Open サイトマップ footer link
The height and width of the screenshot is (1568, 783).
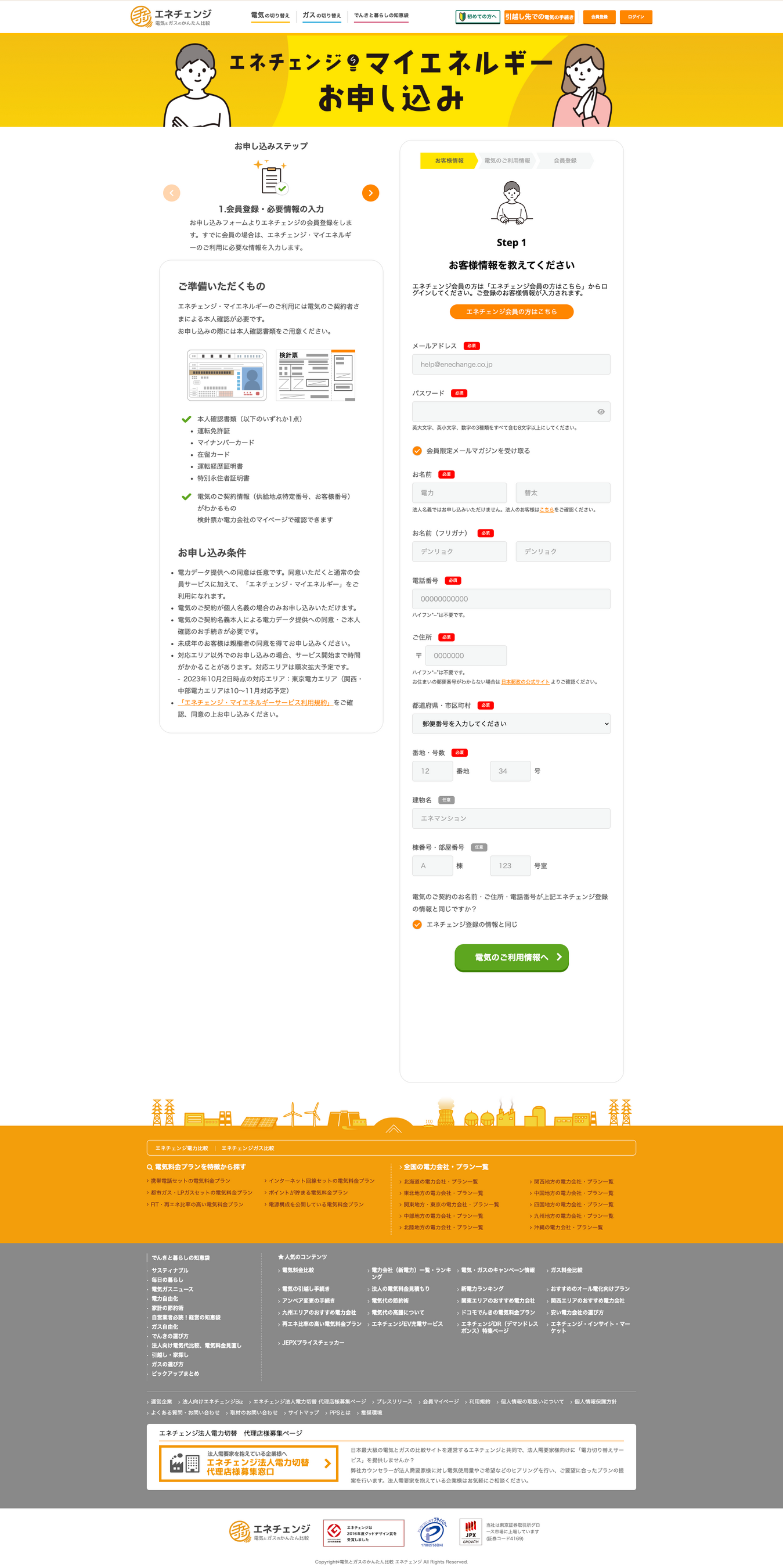[304, 1413]
